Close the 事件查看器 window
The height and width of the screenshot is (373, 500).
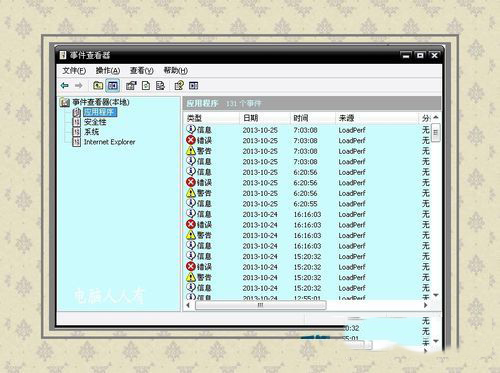pyautogui.click(x=434, y=55)
